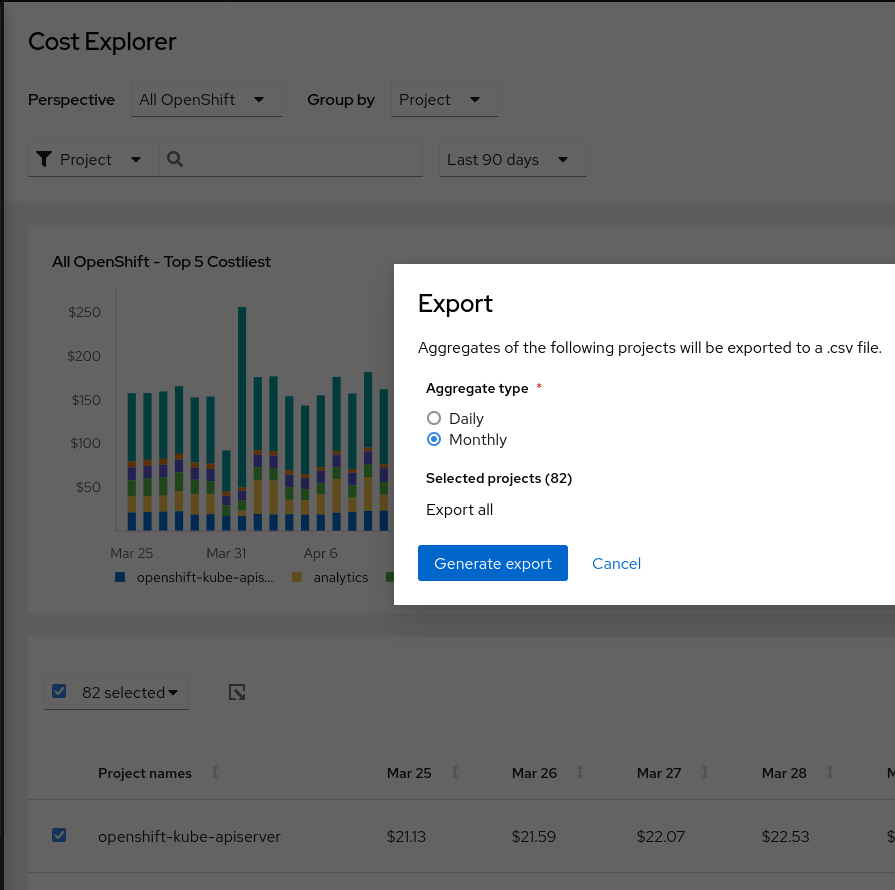Sort by Project names column icon
Image resolution: width=895 pixels, height=890 pixels.
coord(215,773)
